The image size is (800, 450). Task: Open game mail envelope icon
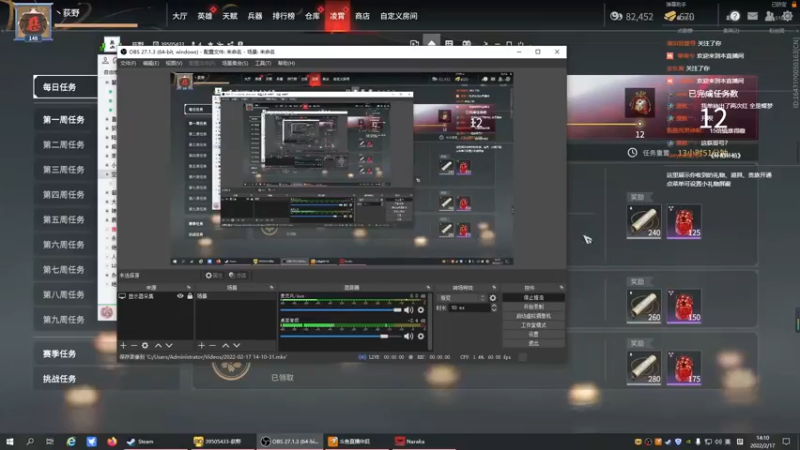pyautogui.click(x=753, y=16)
